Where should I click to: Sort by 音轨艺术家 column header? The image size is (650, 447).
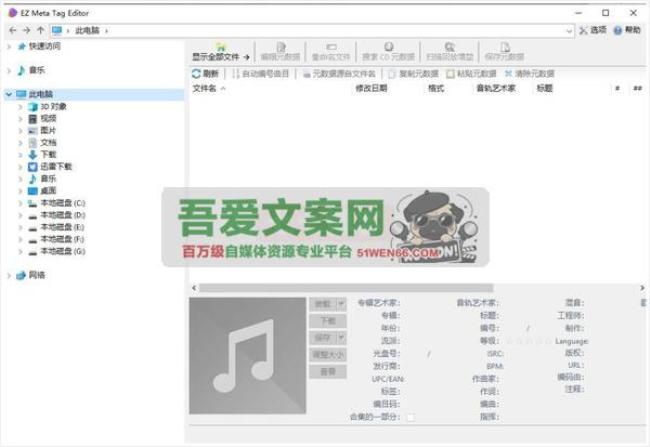point(496,88)
